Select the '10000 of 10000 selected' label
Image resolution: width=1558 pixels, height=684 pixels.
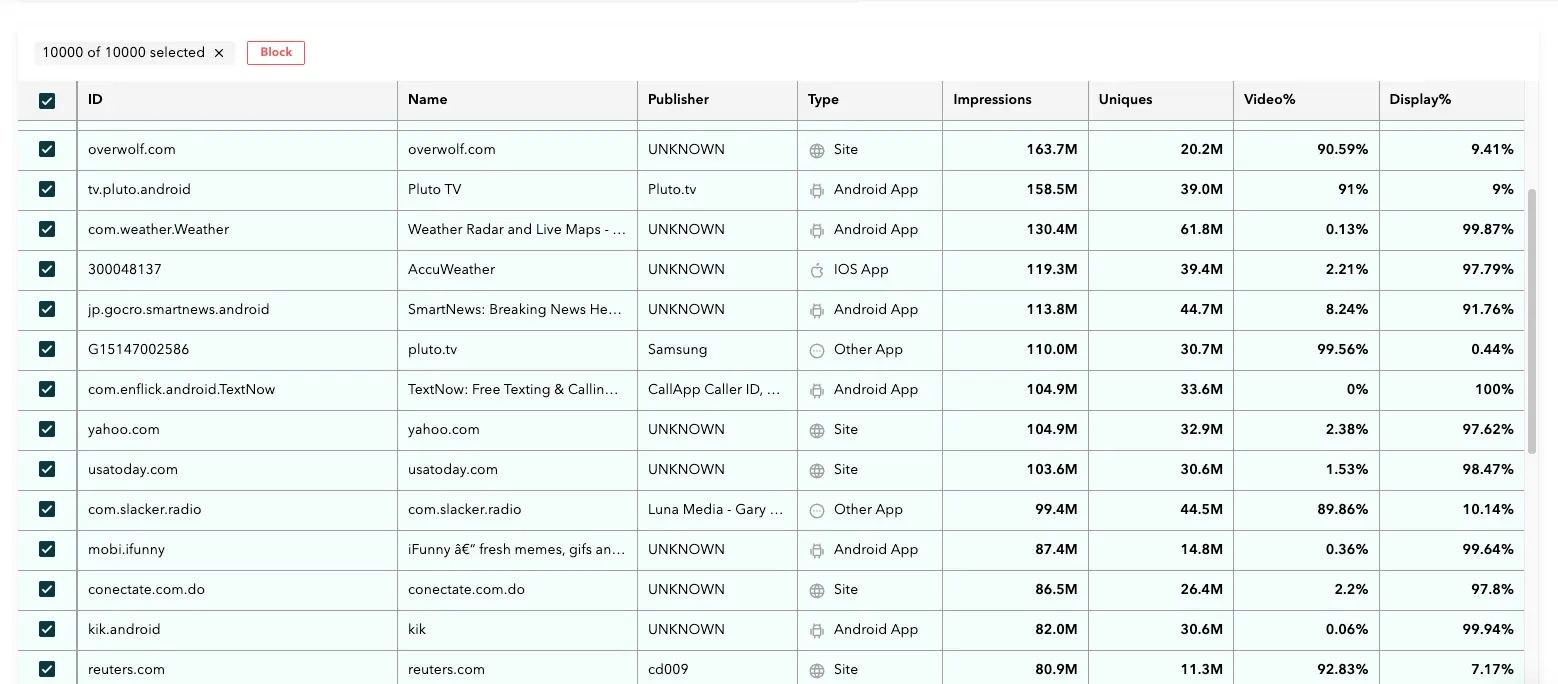point(123,53)
